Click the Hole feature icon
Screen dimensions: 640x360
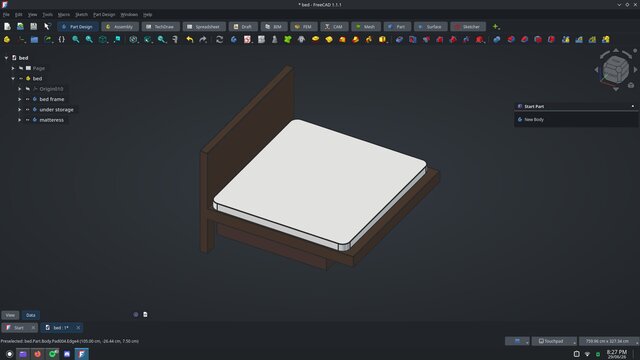pos(413,40)
